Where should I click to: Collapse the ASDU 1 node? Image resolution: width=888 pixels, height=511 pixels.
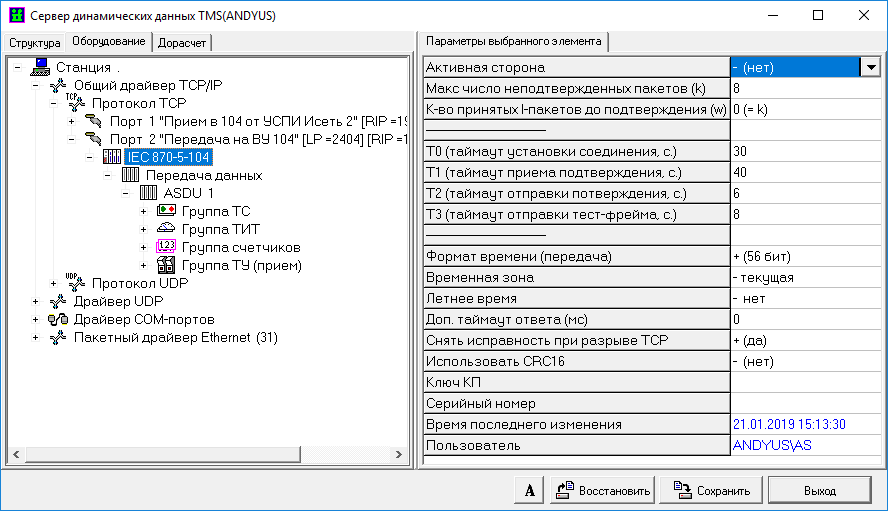pyautogui.click(x=126, y=193)
